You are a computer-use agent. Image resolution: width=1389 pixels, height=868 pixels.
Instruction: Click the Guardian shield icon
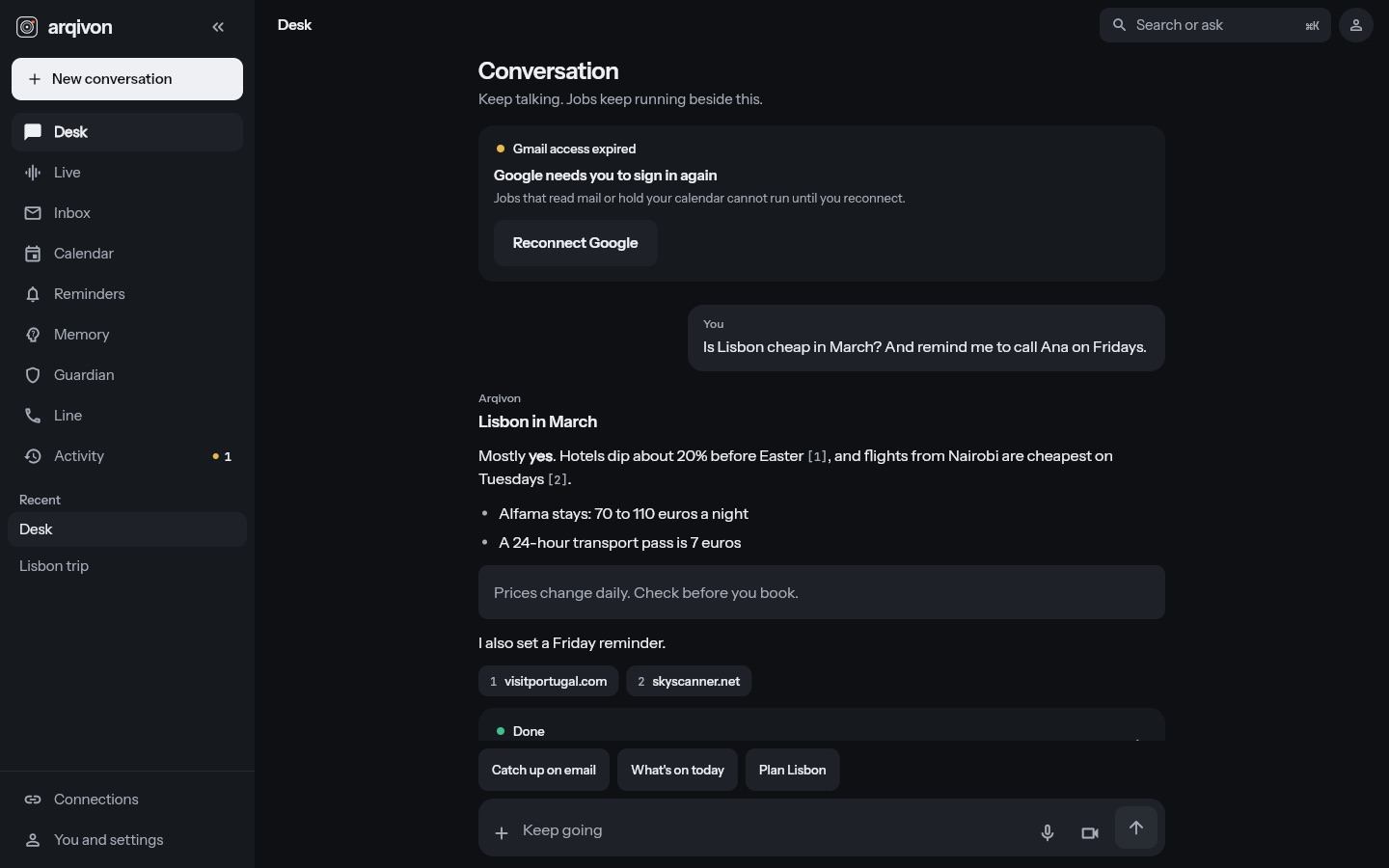(x=33, y=375)
